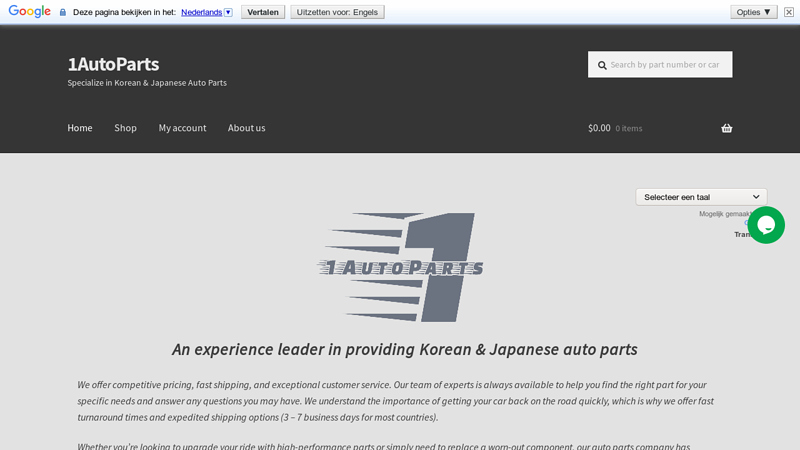Viewport: 800px width, 450px height.
Task: Open the Opties dropdown menu
Action: (754, 12)
